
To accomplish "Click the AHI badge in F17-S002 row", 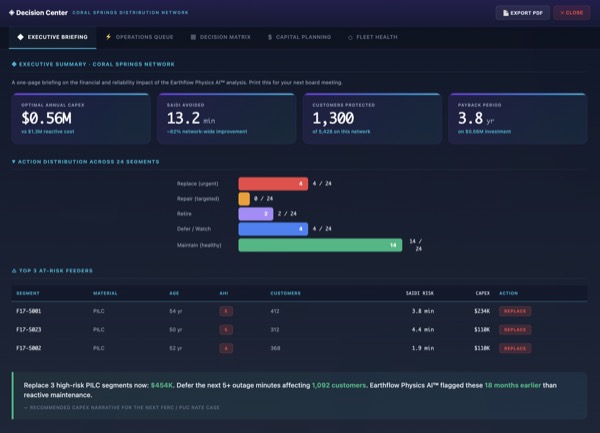I will click(x=226, y=348).
